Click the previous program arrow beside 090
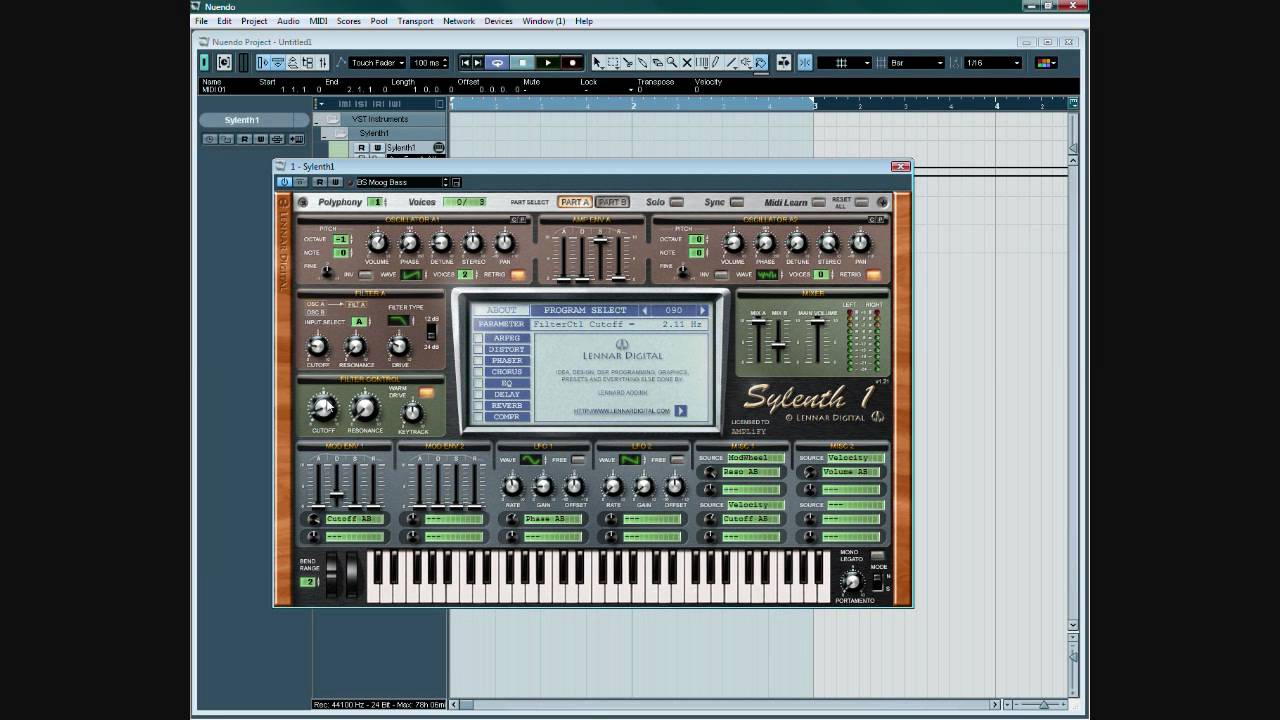The height and width of the screenshot is (720, 1280). [645, 310]
